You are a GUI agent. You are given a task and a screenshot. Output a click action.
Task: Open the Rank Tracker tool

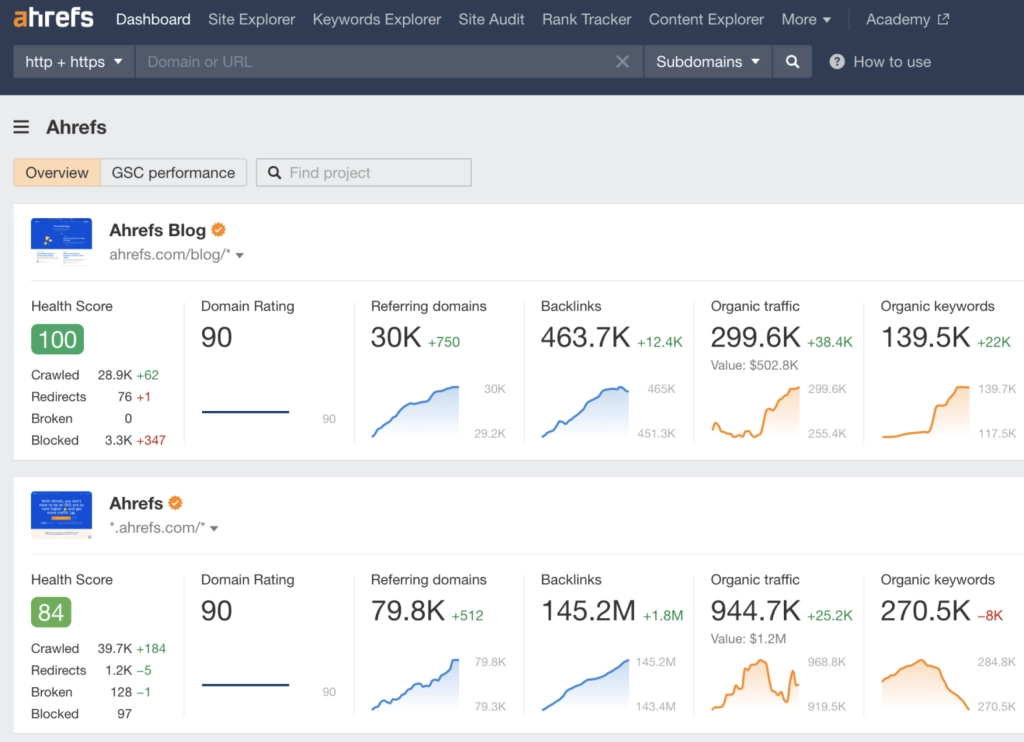click(587, 19)
